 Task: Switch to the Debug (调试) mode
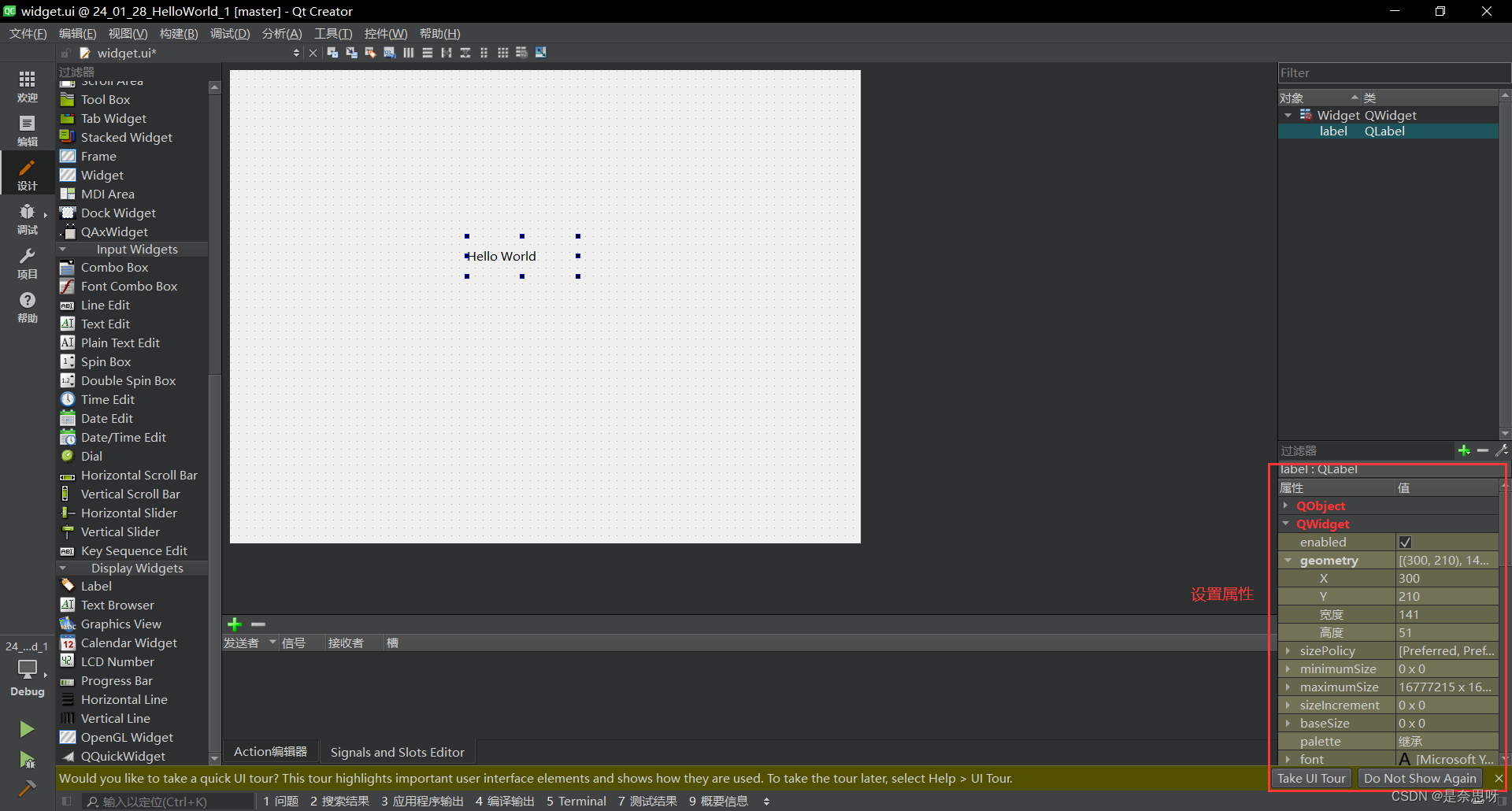click(28, 218)
